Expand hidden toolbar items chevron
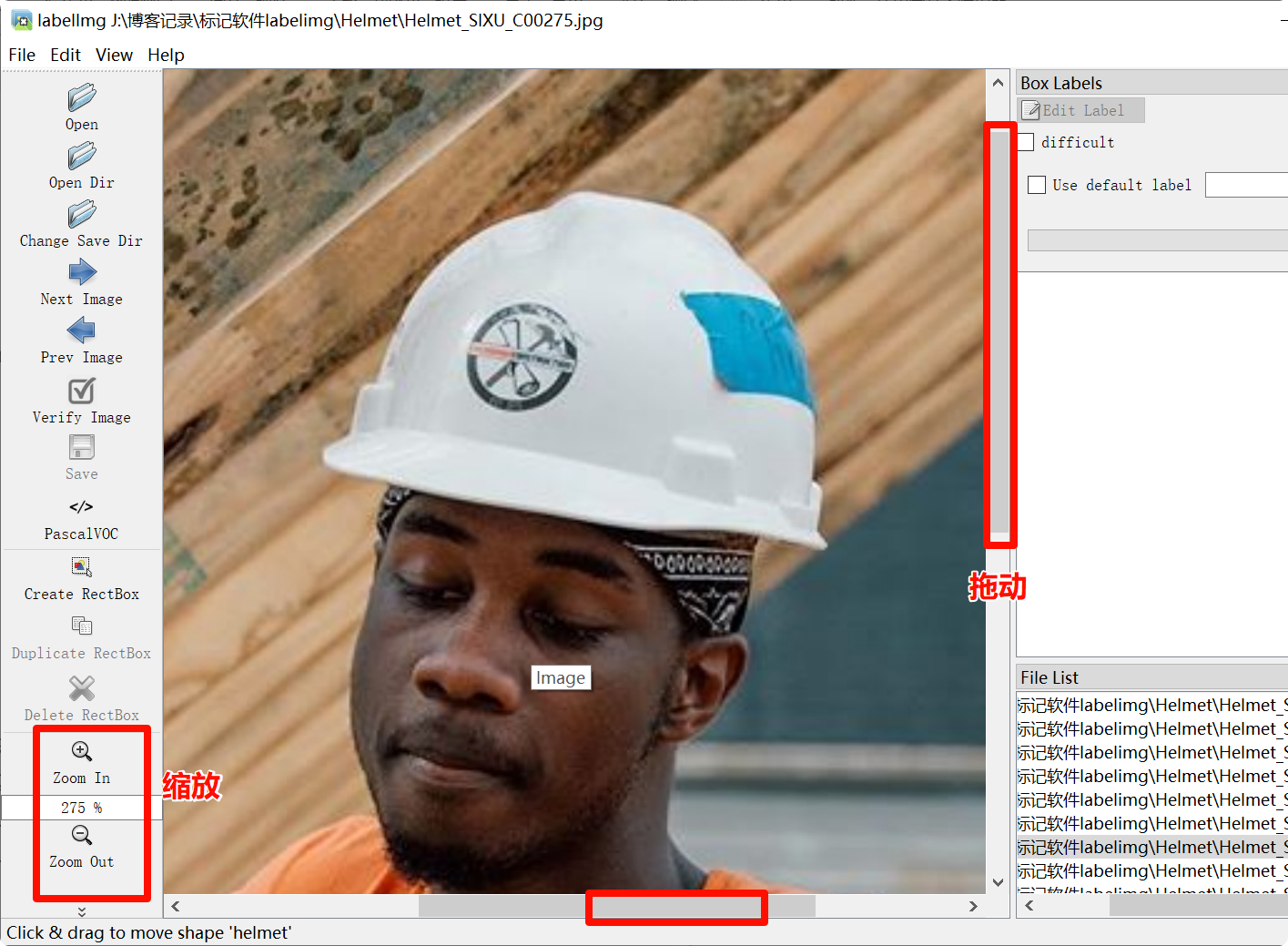The image size is (1288, 946). point(81,911)
